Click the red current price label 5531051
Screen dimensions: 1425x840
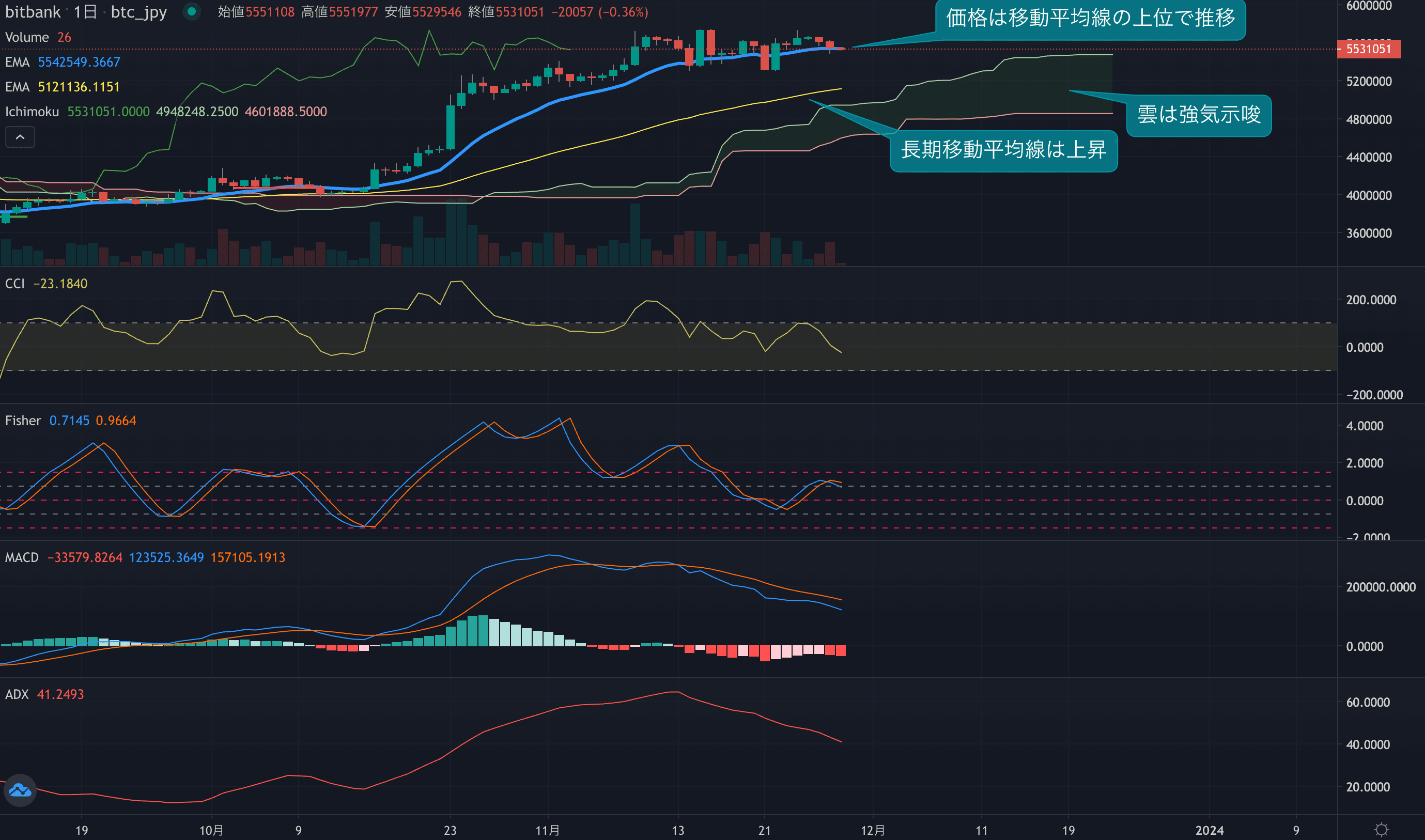click(1368, 49)
